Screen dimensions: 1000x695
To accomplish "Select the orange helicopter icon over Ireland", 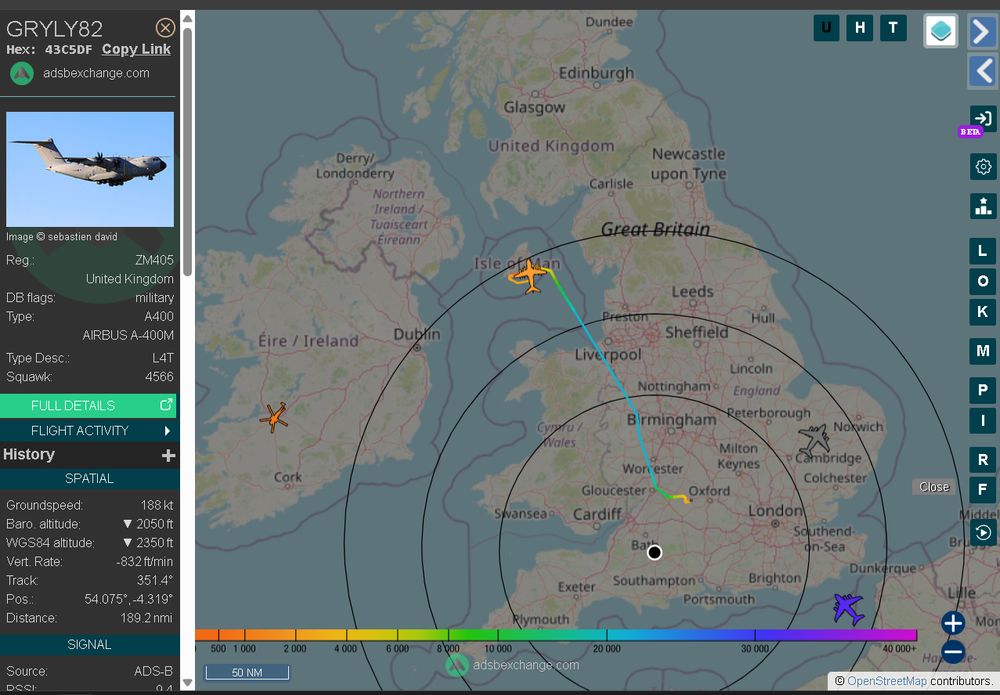I will [x=274, y=418].
